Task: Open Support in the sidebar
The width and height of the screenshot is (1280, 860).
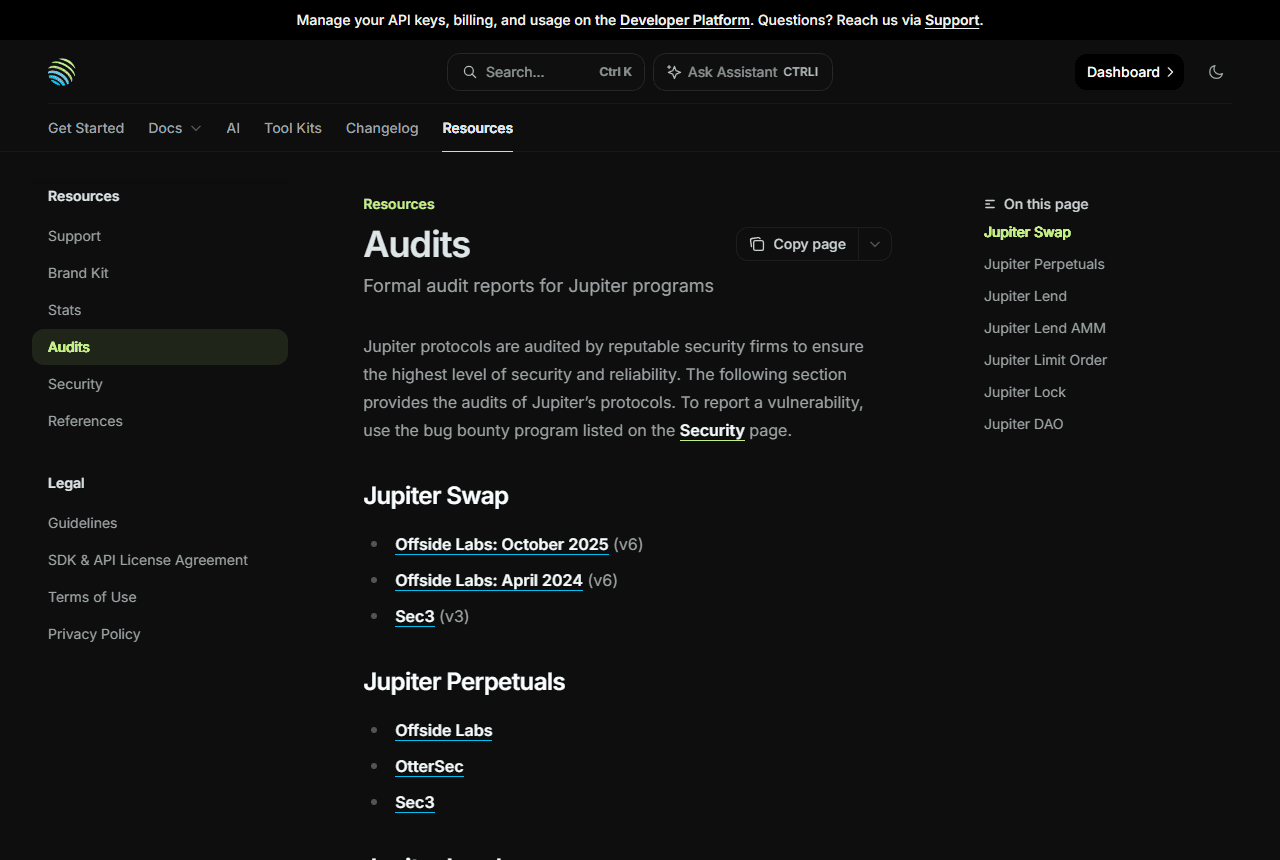Action: coord(160,236)
